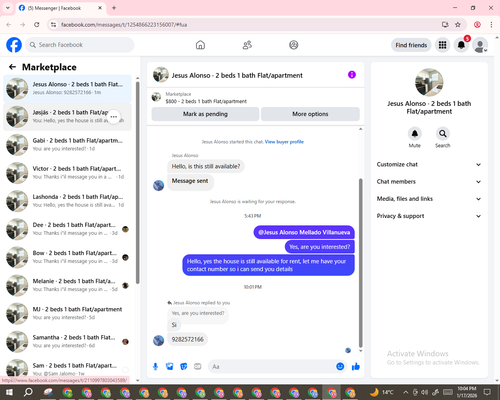Choose a sticker icon
Image resolution: width=500 pixels, height=400 pixels.
(x=184, y=367)
